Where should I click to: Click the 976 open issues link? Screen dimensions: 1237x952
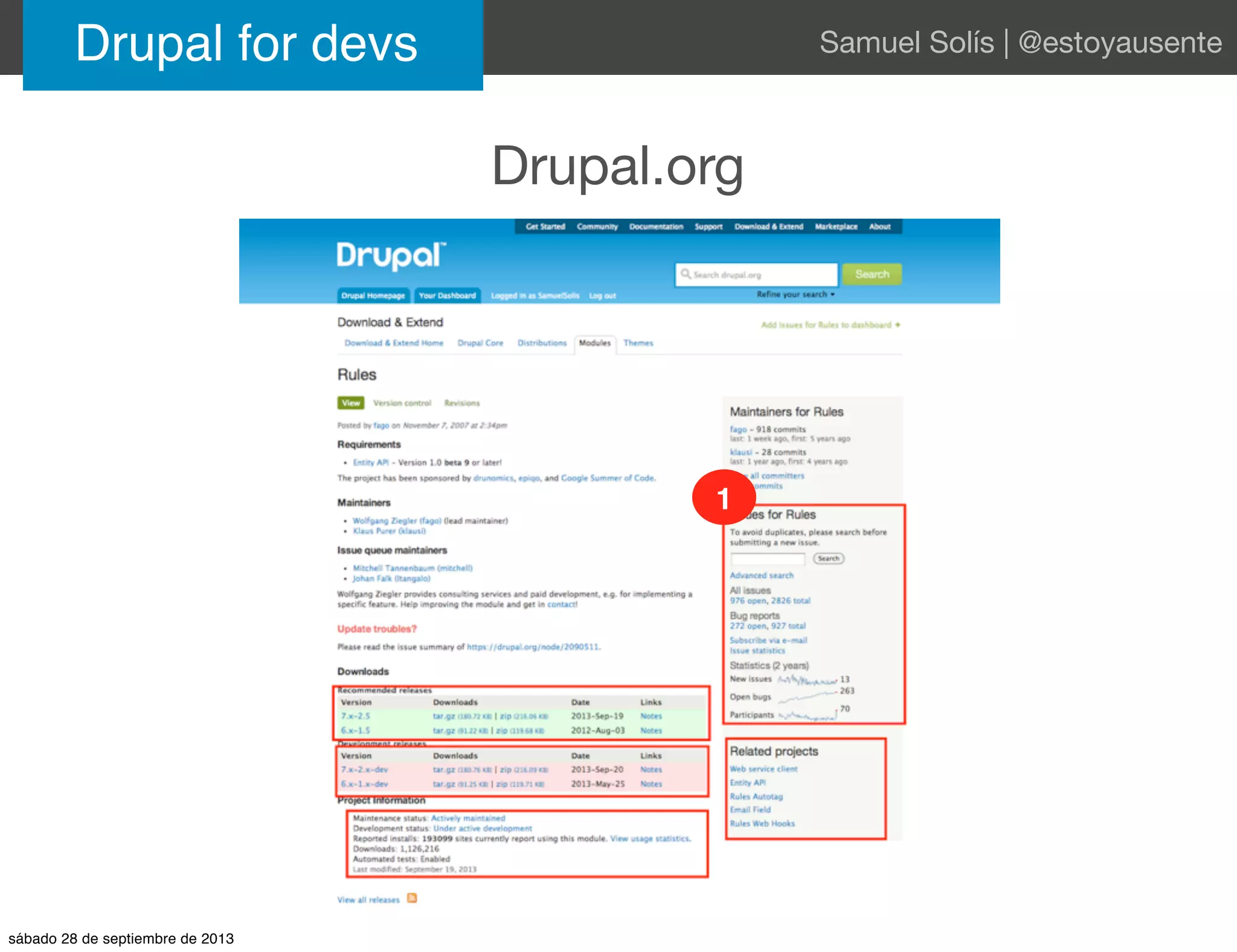[x=748, y=601]
